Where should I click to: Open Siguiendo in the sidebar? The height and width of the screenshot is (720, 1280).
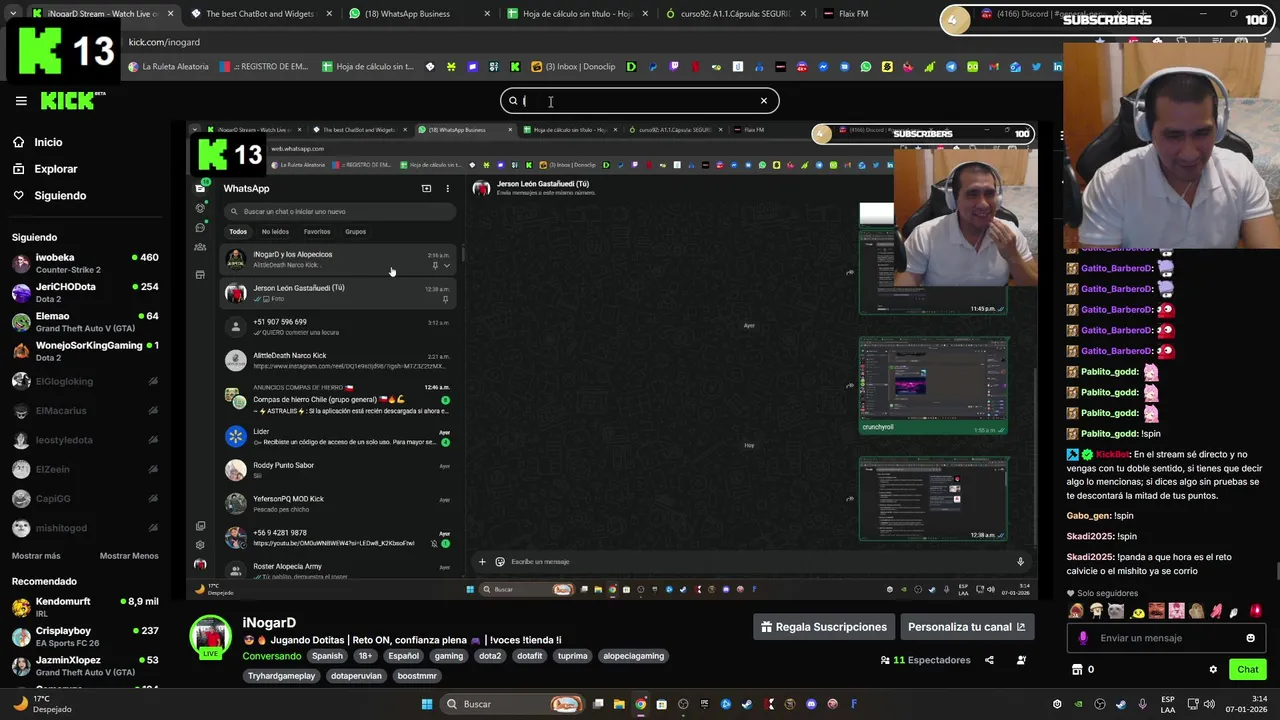pos(60,195)
